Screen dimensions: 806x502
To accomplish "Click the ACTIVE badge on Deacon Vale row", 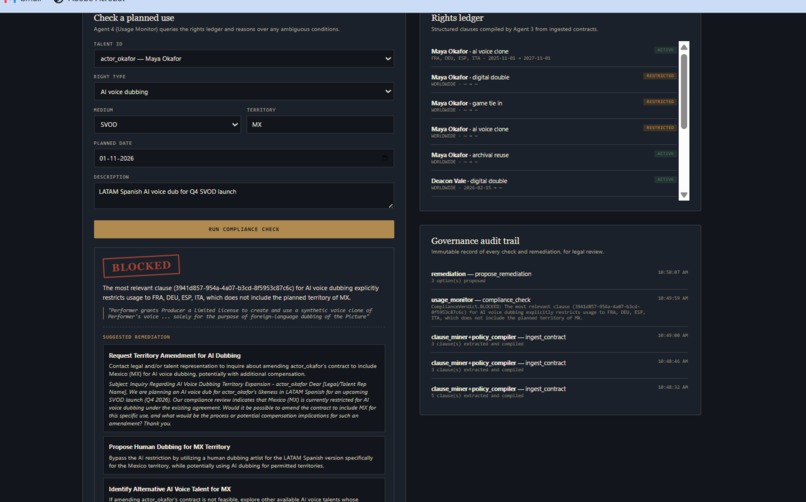I will point(665,179).
